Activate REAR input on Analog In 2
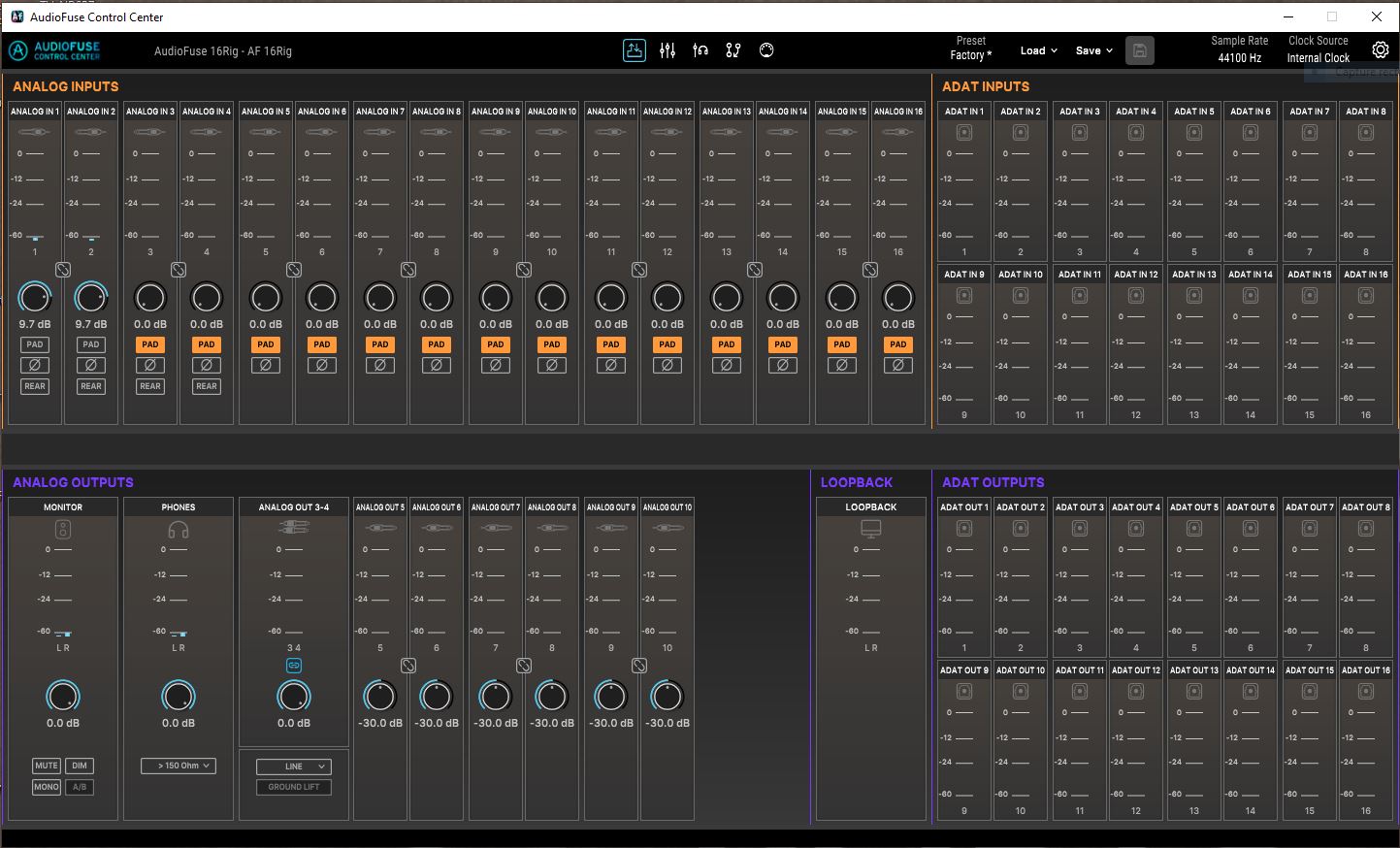The width and height of the screenshot is (1400, 848). [x=90, y=386]
